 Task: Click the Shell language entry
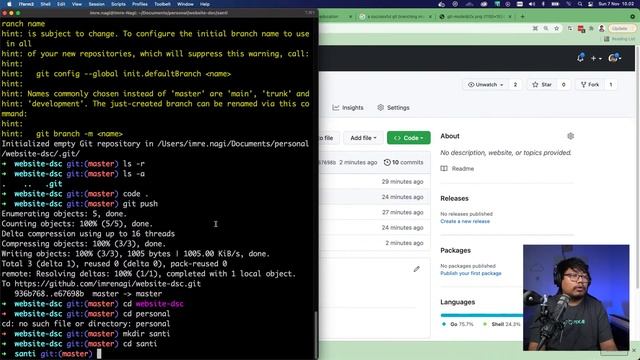tap(502, 324)
